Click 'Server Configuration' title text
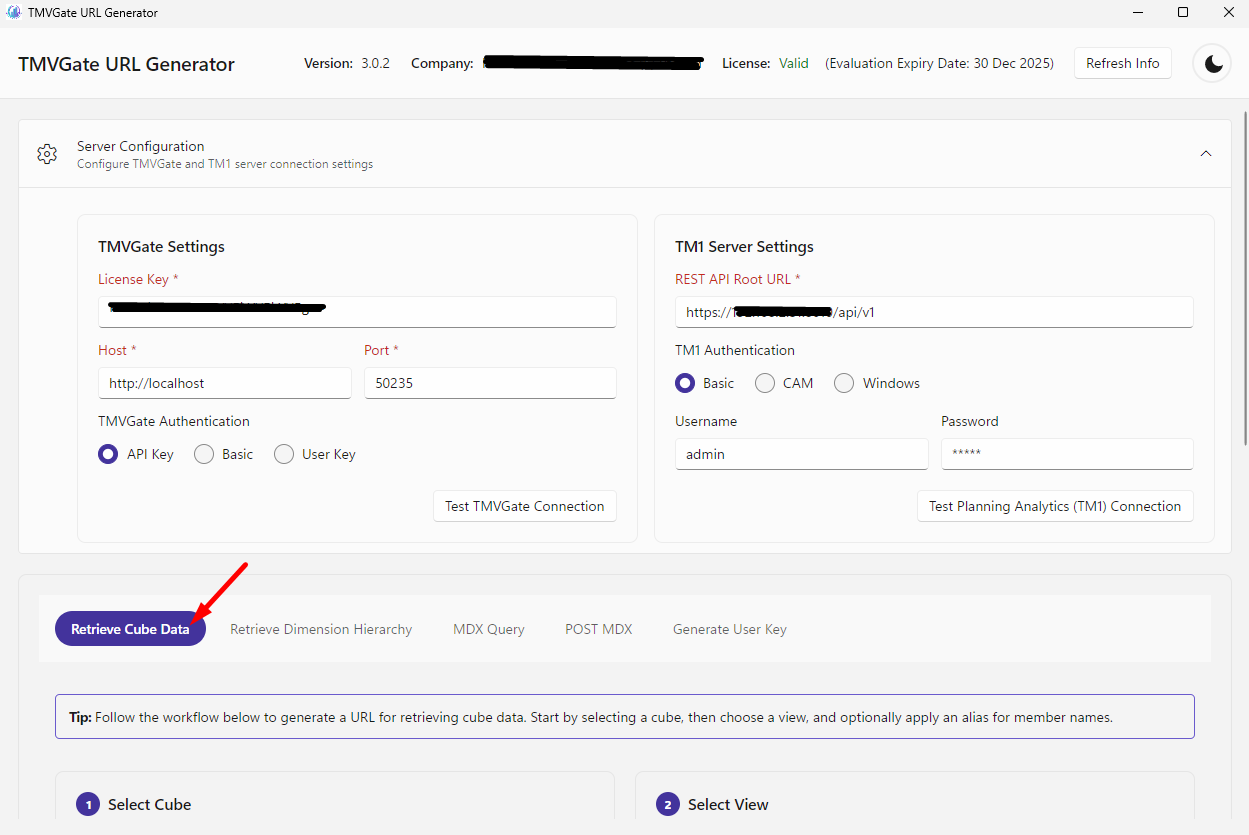The image size is (1249, 835). coord(140,146)
